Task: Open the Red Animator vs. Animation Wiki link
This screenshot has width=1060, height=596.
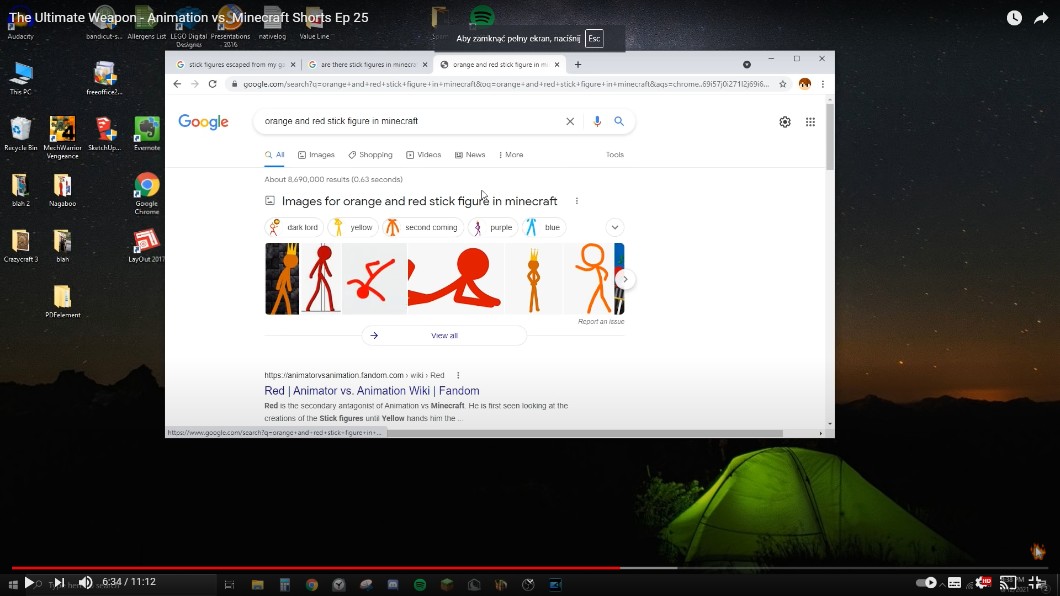Action: point(371,391)
